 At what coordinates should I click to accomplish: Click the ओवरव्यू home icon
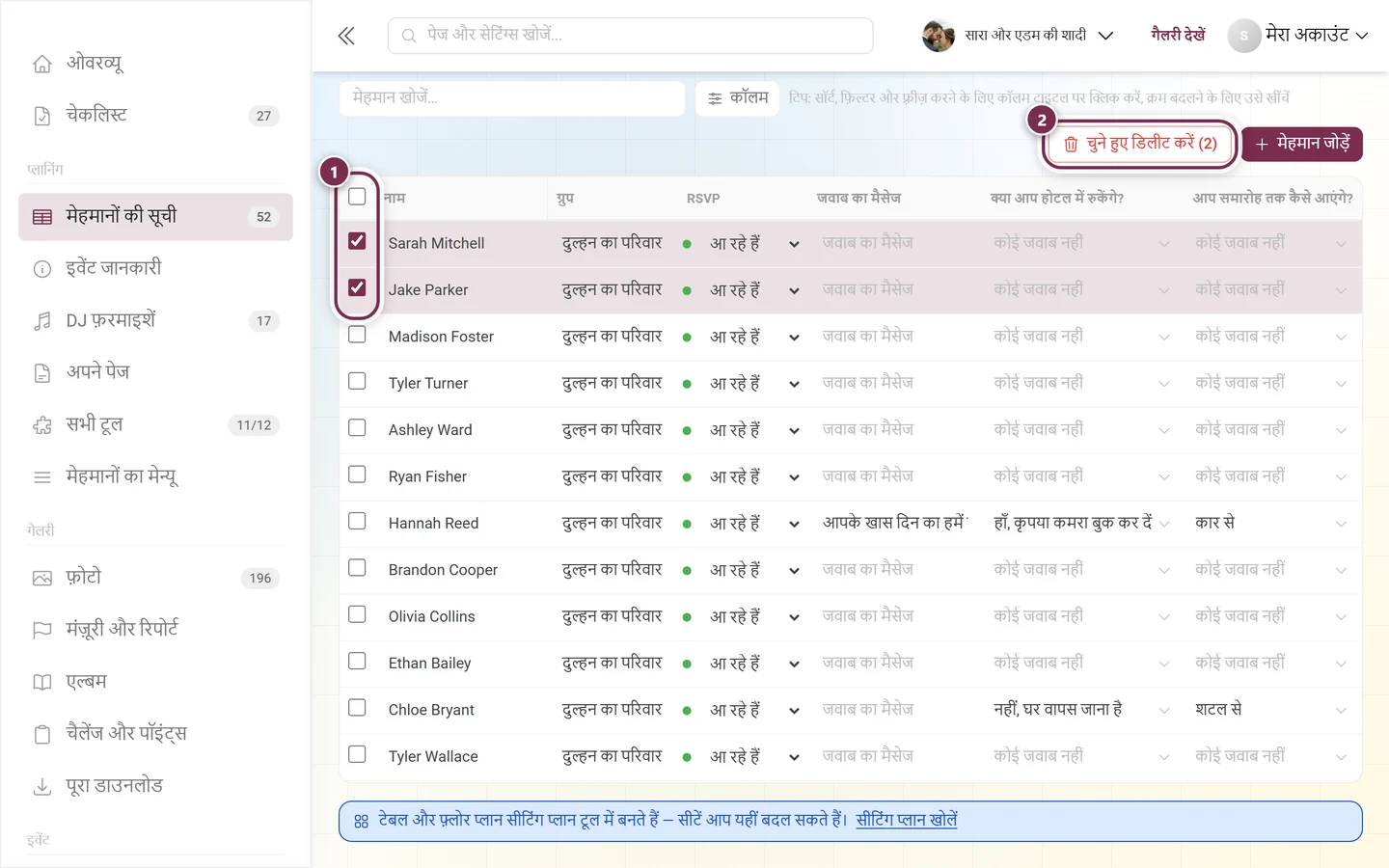coord(42,64)
